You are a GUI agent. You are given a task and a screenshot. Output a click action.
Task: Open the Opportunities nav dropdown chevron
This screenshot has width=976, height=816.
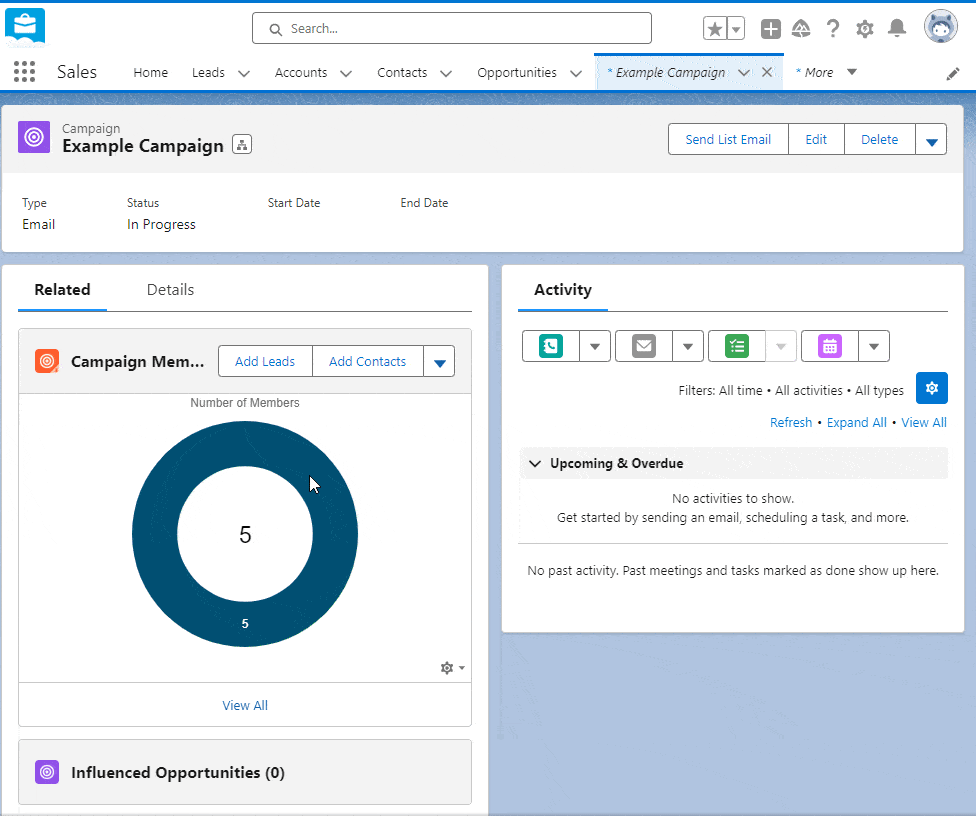576,73
